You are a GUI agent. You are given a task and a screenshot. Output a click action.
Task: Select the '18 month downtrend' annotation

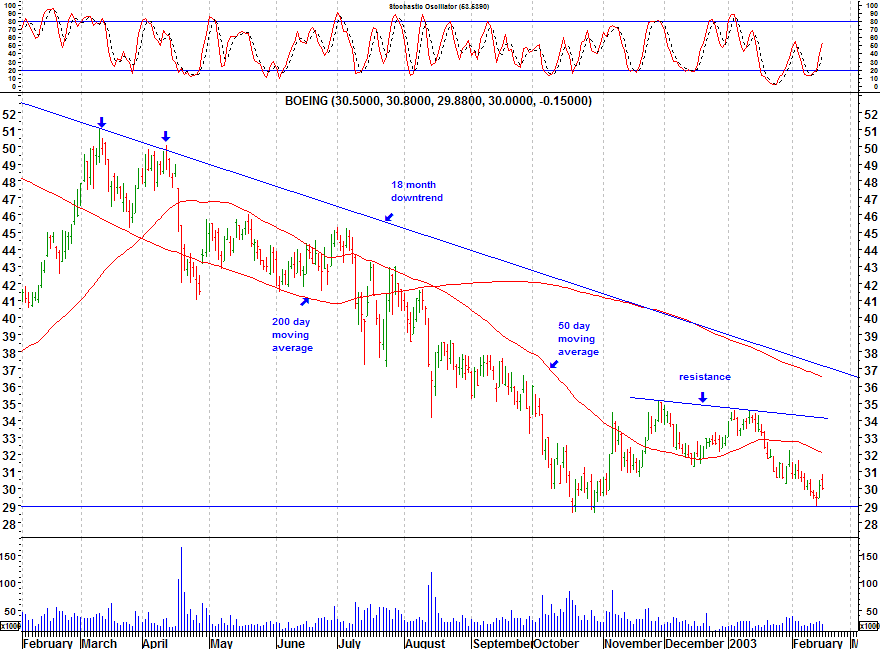pos(416,191)
